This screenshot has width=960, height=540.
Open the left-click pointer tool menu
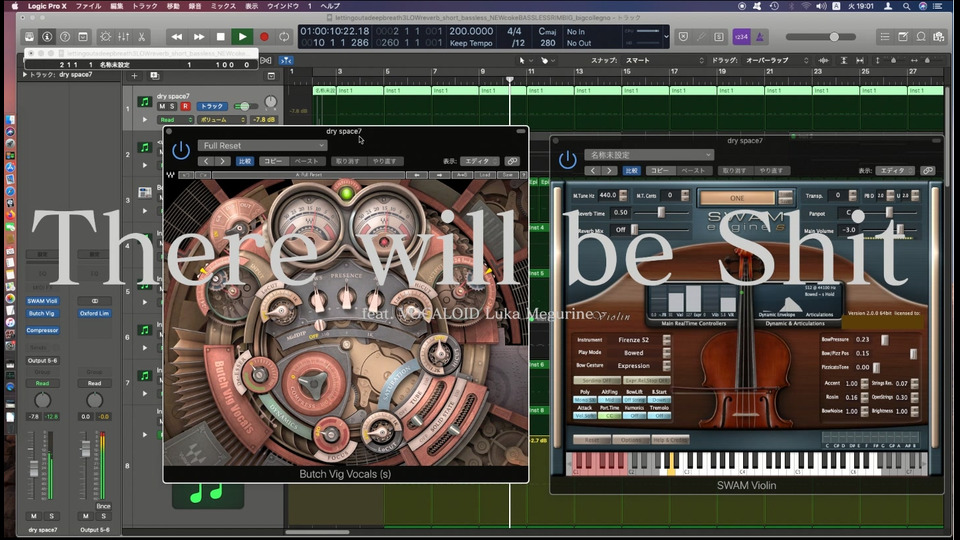(524, 61)
